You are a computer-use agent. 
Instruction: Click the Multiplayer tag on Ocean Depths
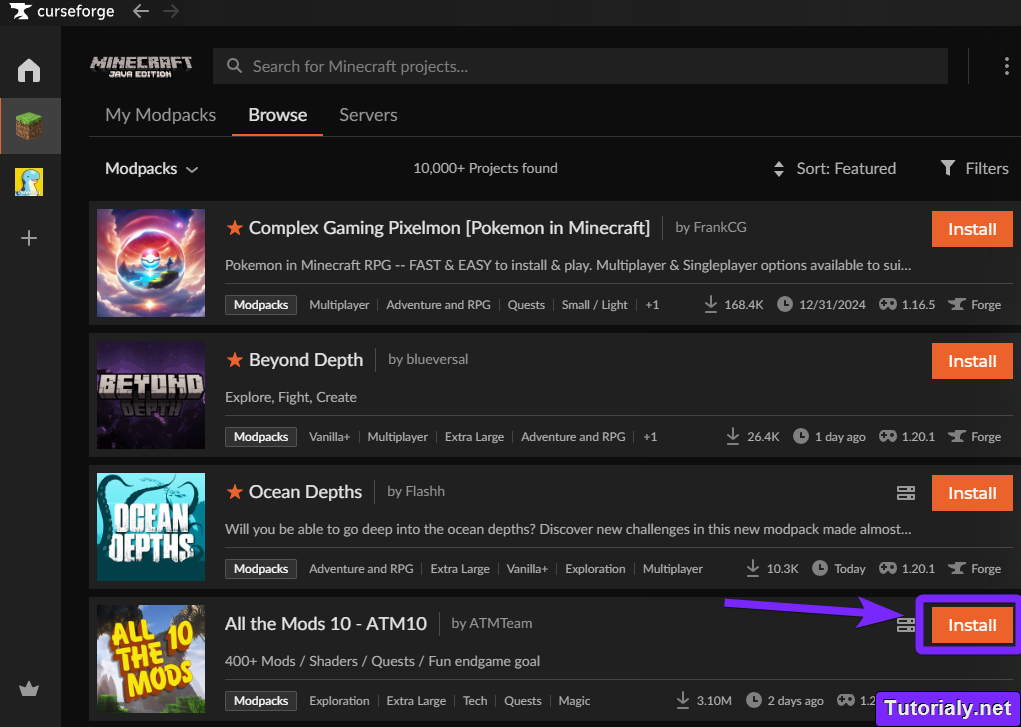click(x=673, y=569)
